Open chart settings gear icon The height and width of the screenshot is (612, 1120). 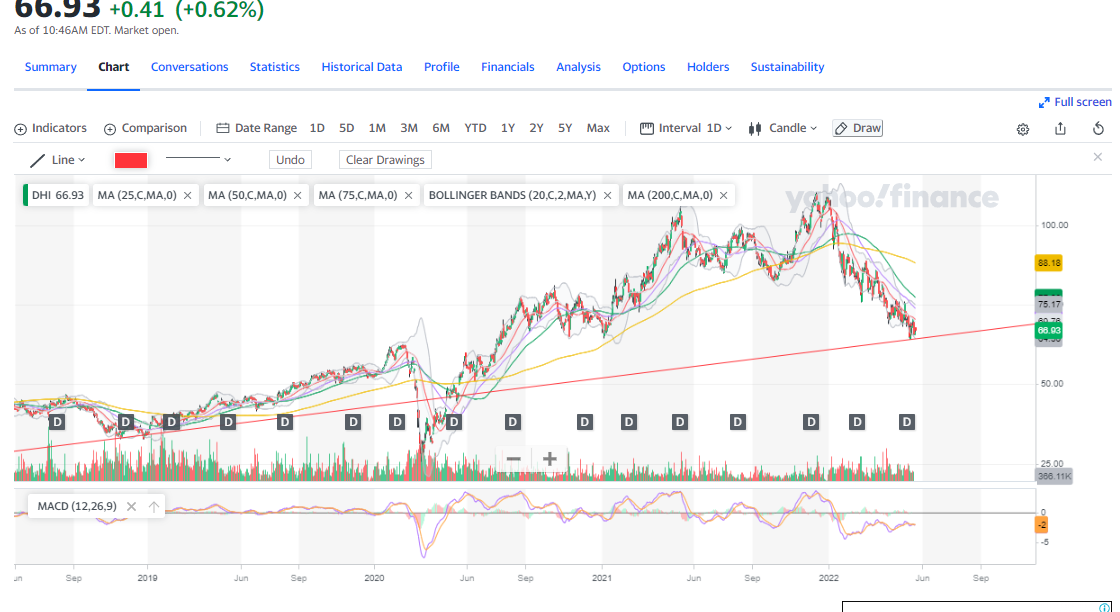click(x=1023, y=129)
